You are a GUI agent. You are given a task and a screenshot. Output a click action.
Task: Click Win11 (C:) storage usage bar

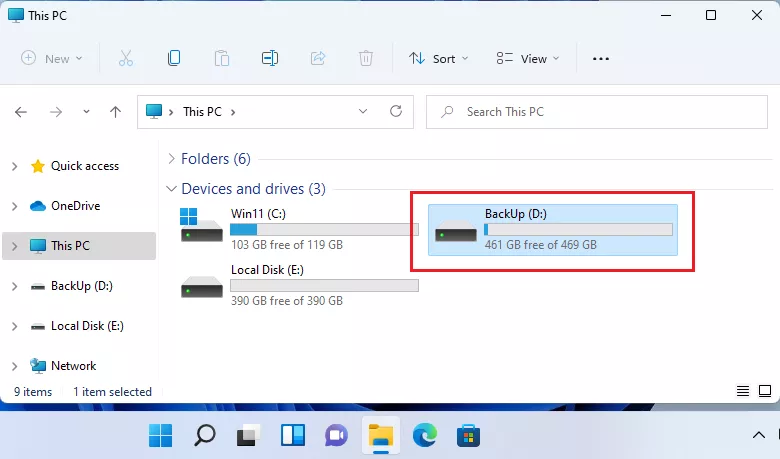pos(324,229)
